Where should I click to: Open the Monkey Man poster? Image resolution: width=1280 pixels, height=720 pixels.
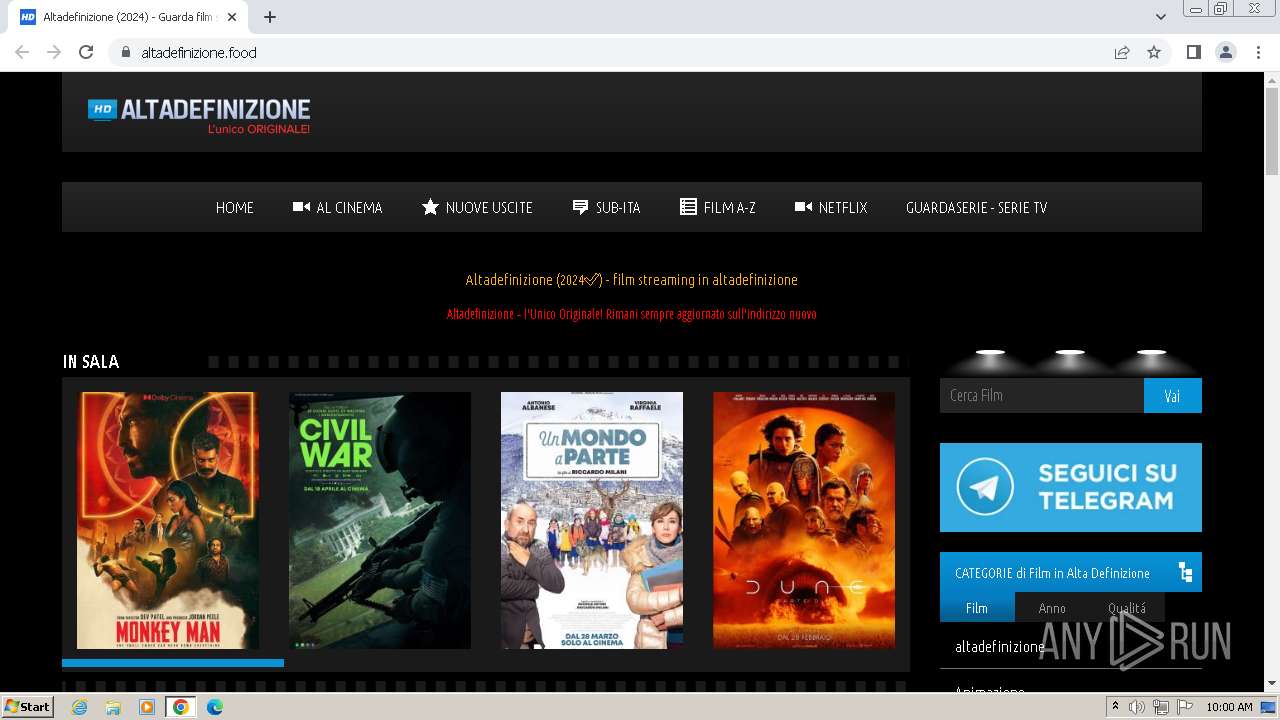168,520
